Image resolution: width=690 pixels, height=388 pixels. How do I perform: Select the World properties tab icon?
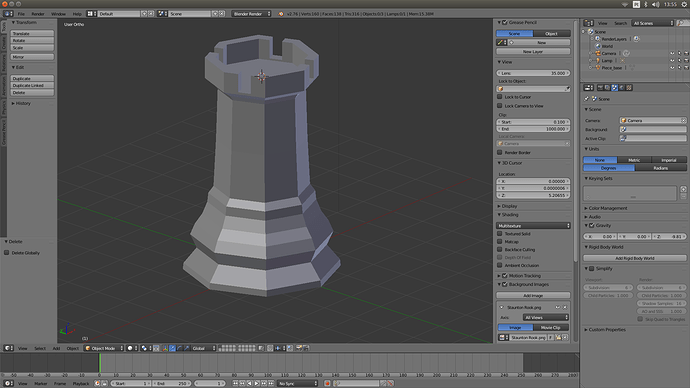tap(622, 88)
